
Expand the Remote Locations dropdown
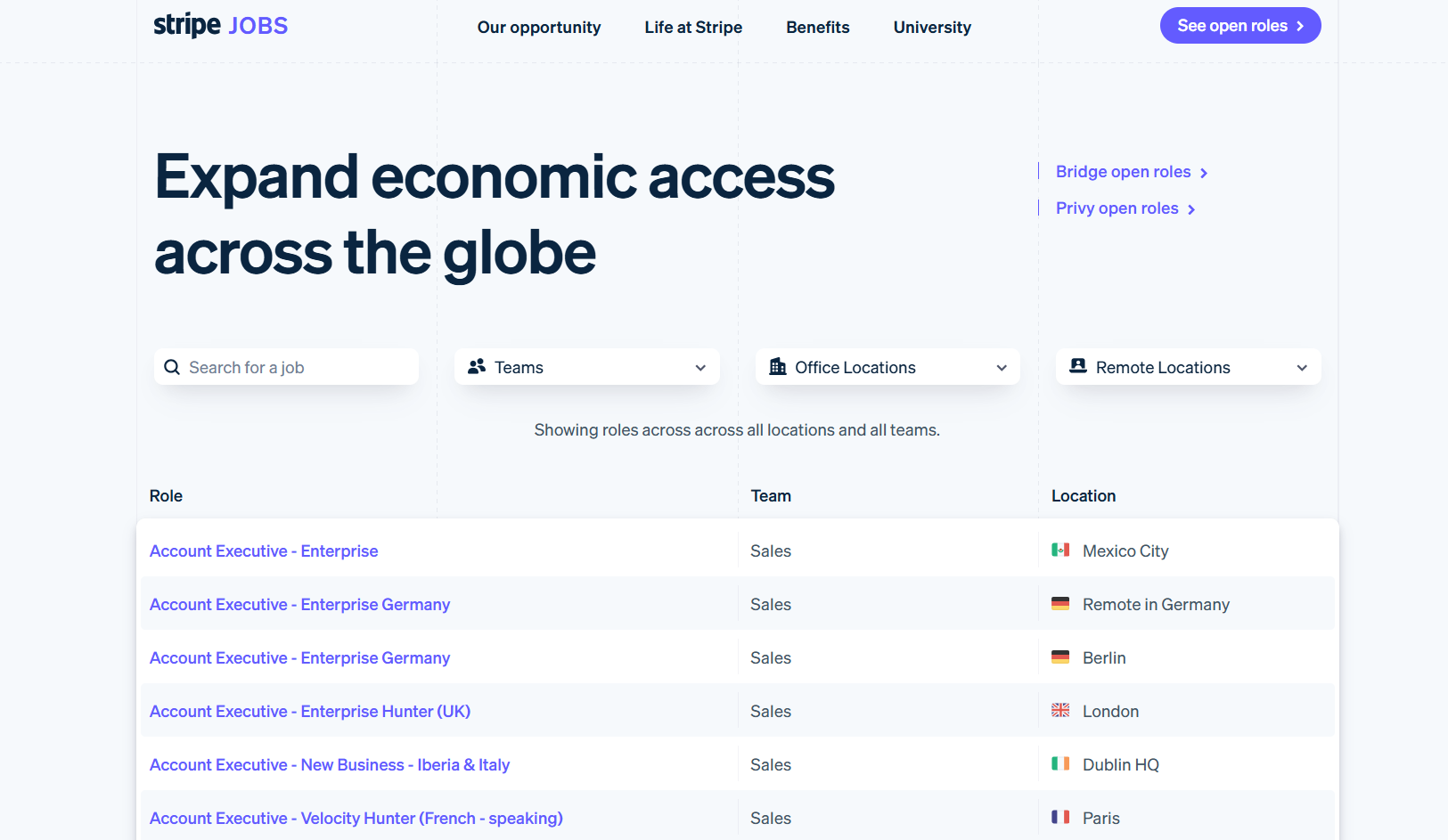[x=1301, y=366]
